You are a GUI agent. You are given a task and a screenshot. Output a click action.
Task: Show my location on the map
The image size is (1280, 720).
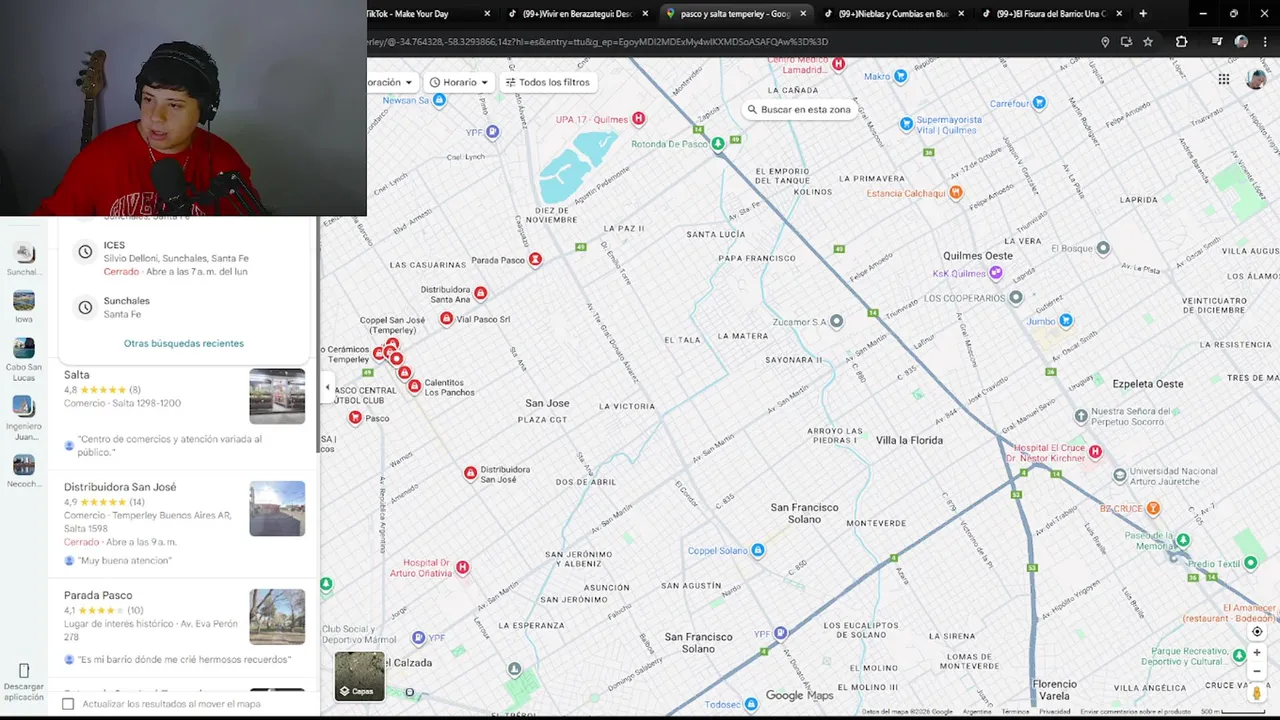tap(1257, 631)
